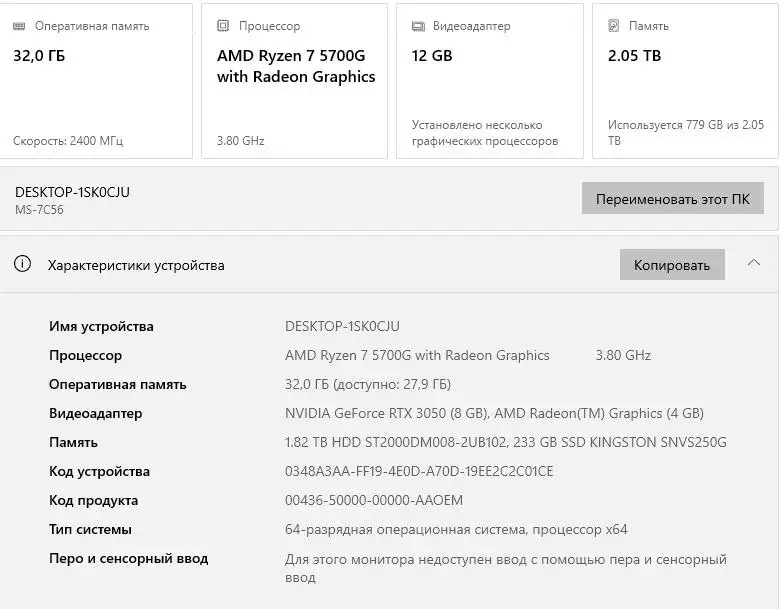Image resolution: width=781 pixels, height=609 pixels.
Task: Click Для этого монитора недоступен ввод text
Action: click(x=506, y=568)
